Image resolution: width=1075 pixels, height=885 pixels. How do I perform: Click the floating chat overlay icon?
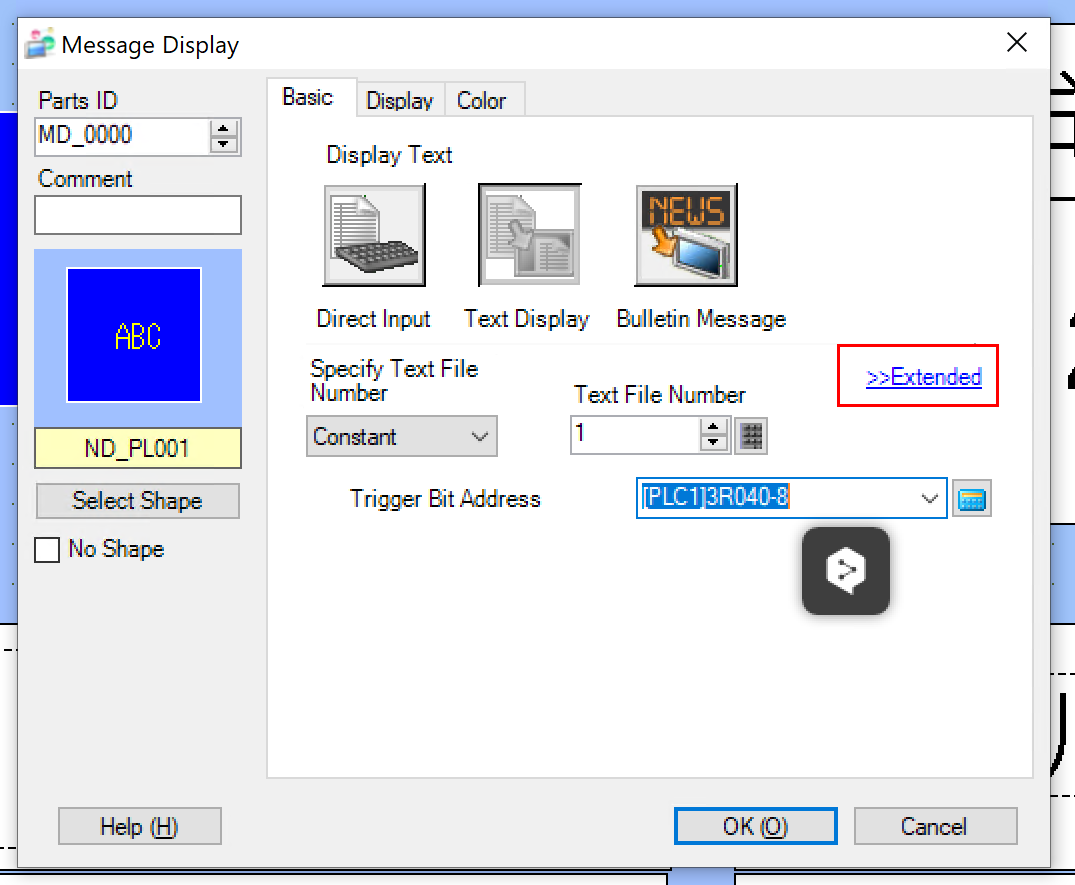pyautogui.click(x=846, y=570)
